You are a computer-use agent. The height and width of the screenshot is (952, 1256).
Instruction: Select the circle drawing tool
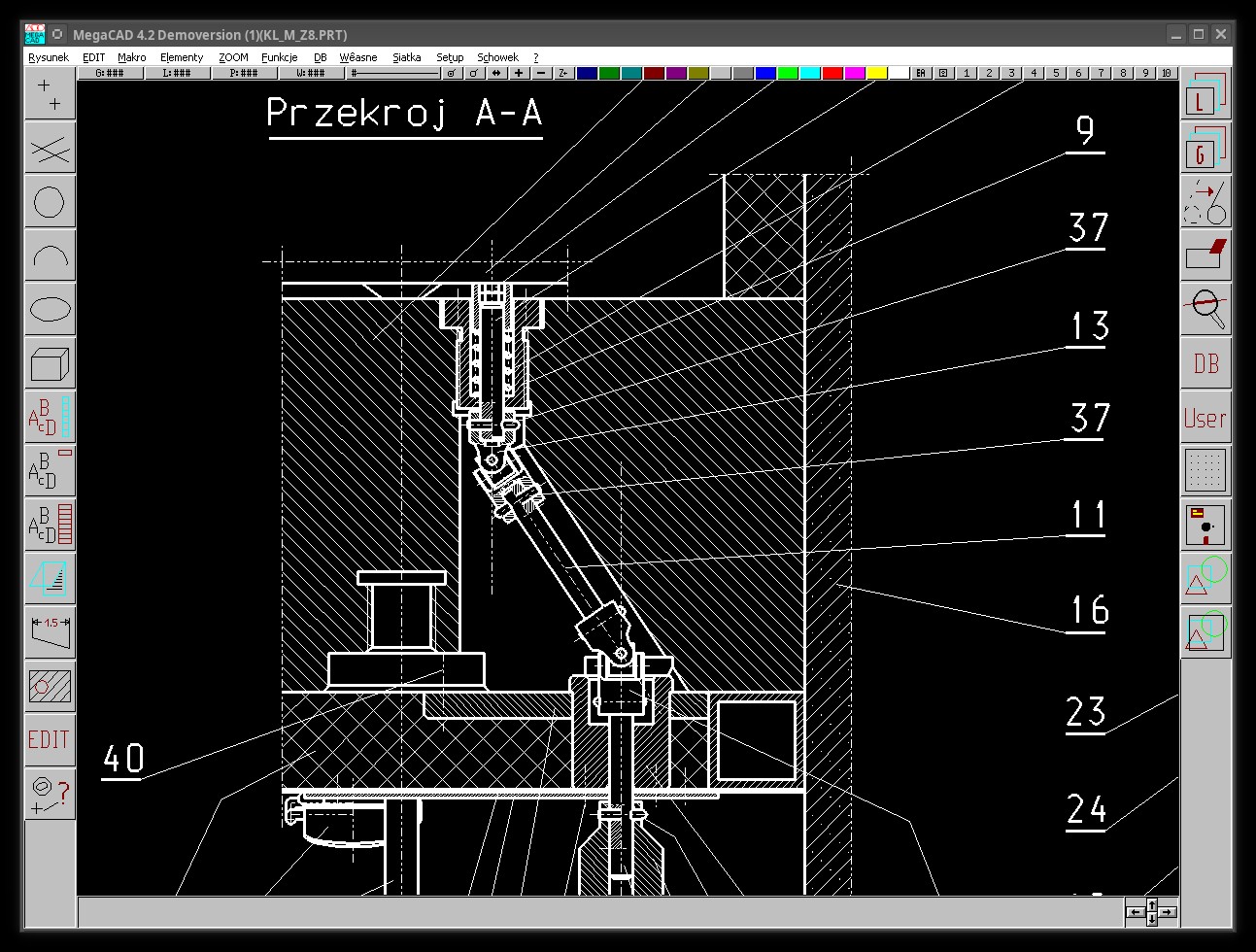(x=50, y=203)
